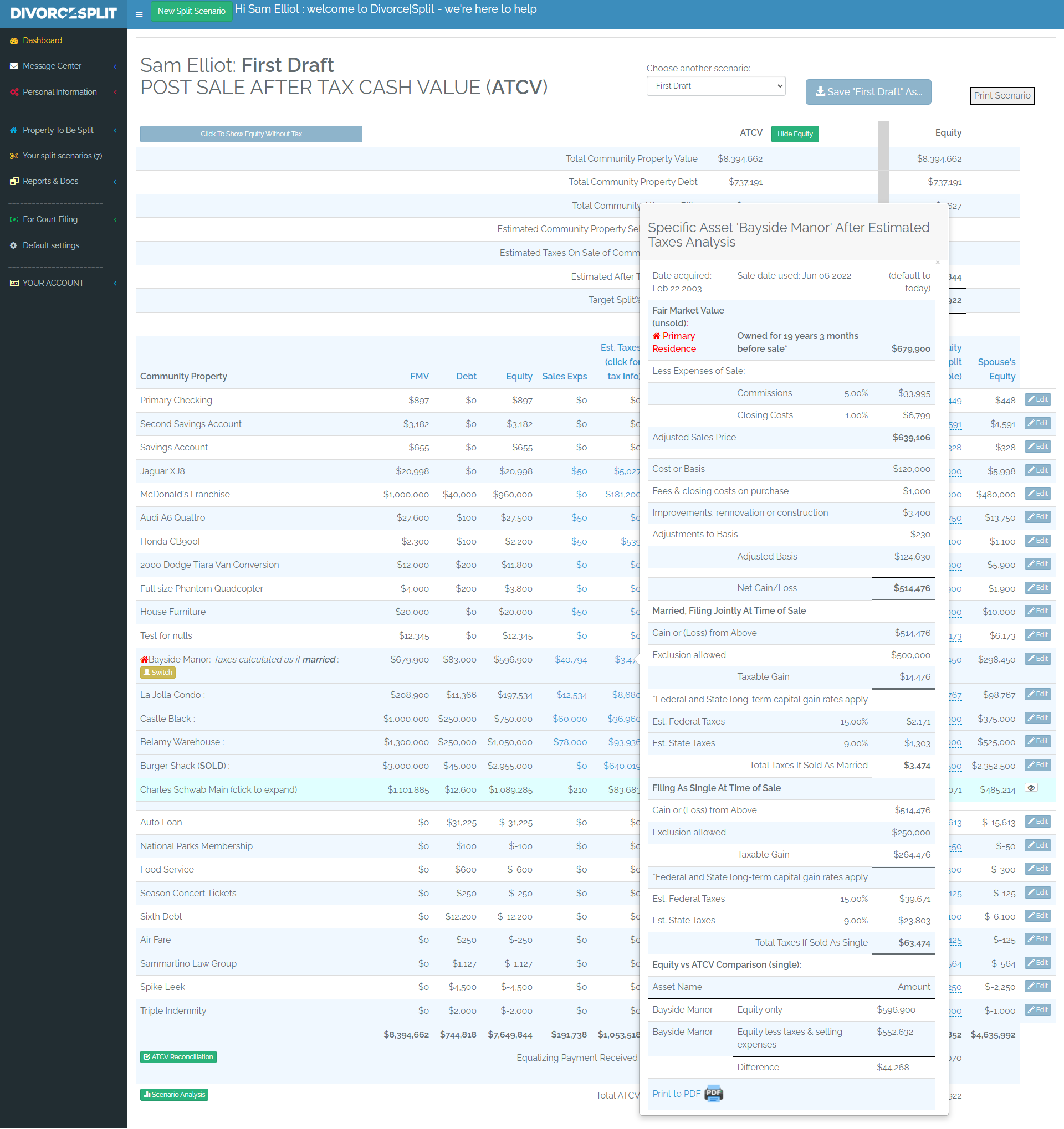
Task: Click the Default settings gear icon
Action: click(x=14, y=245)
